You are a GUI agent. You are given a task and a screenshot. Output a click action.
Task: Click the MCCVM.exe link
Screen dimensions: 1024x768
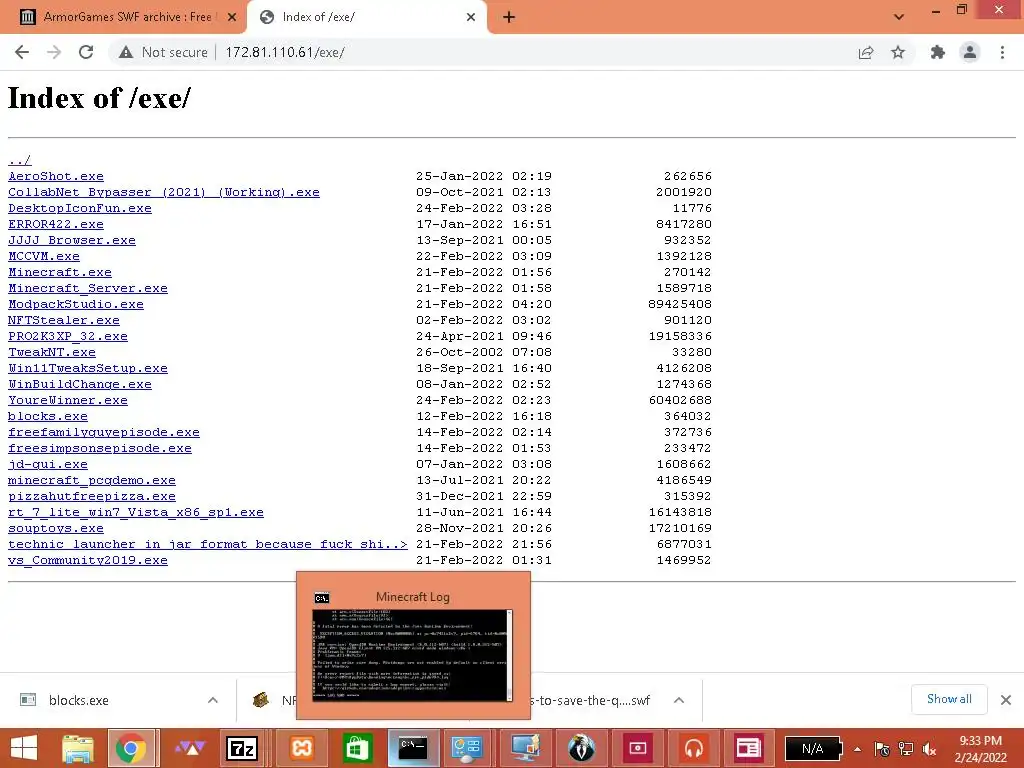(44, 256)
